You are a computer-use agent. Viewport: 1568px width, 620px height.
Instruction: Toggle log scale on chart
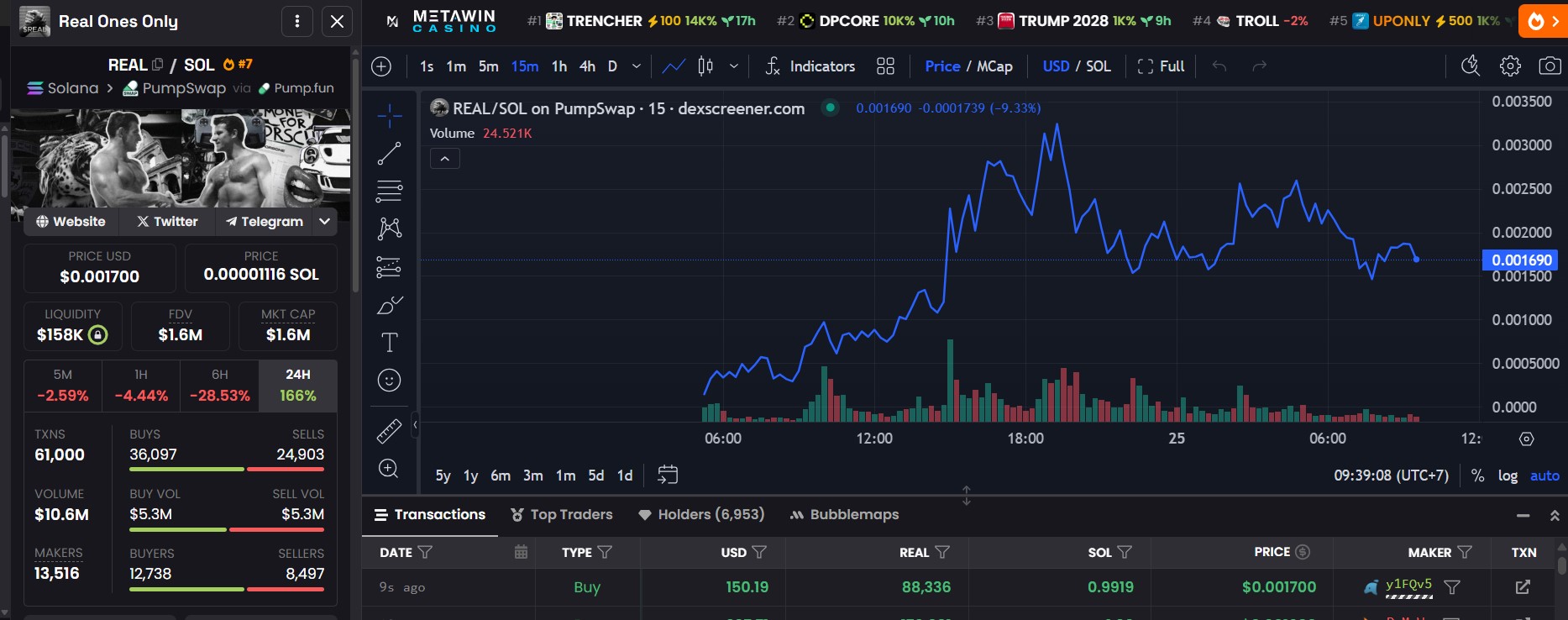pyautogui.click(x=1508, y=476)
